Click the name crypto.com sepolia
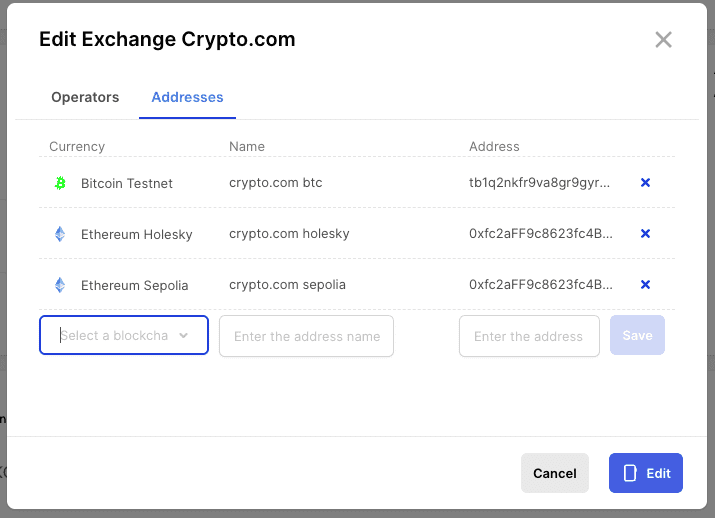The image size is (715, 518). point(287,285)
